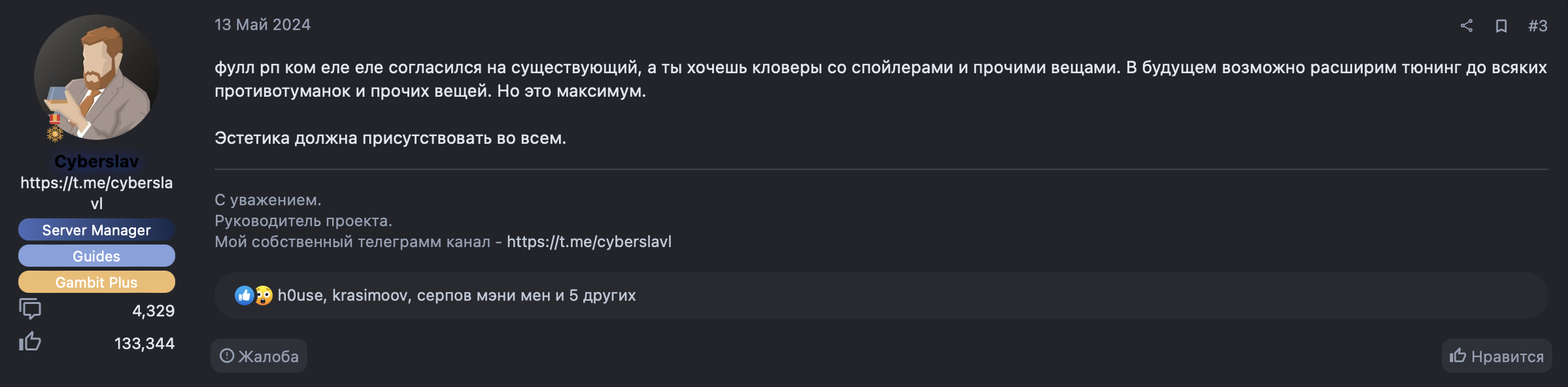Click the thumbs-up reaction score icon

pyautogui.click(x=30, y=342)
